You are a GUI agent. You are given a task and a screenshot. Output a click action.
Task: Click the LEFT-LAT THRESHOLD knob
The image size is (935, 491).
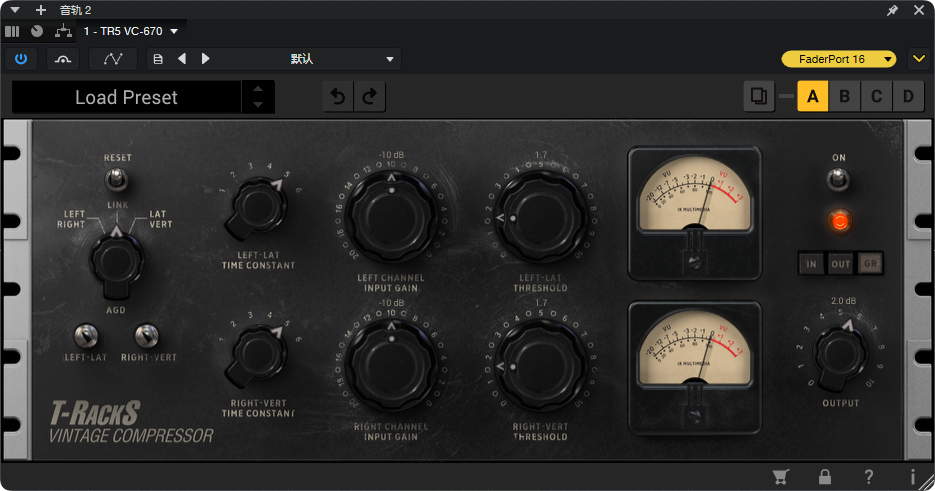tap(540, 218)
